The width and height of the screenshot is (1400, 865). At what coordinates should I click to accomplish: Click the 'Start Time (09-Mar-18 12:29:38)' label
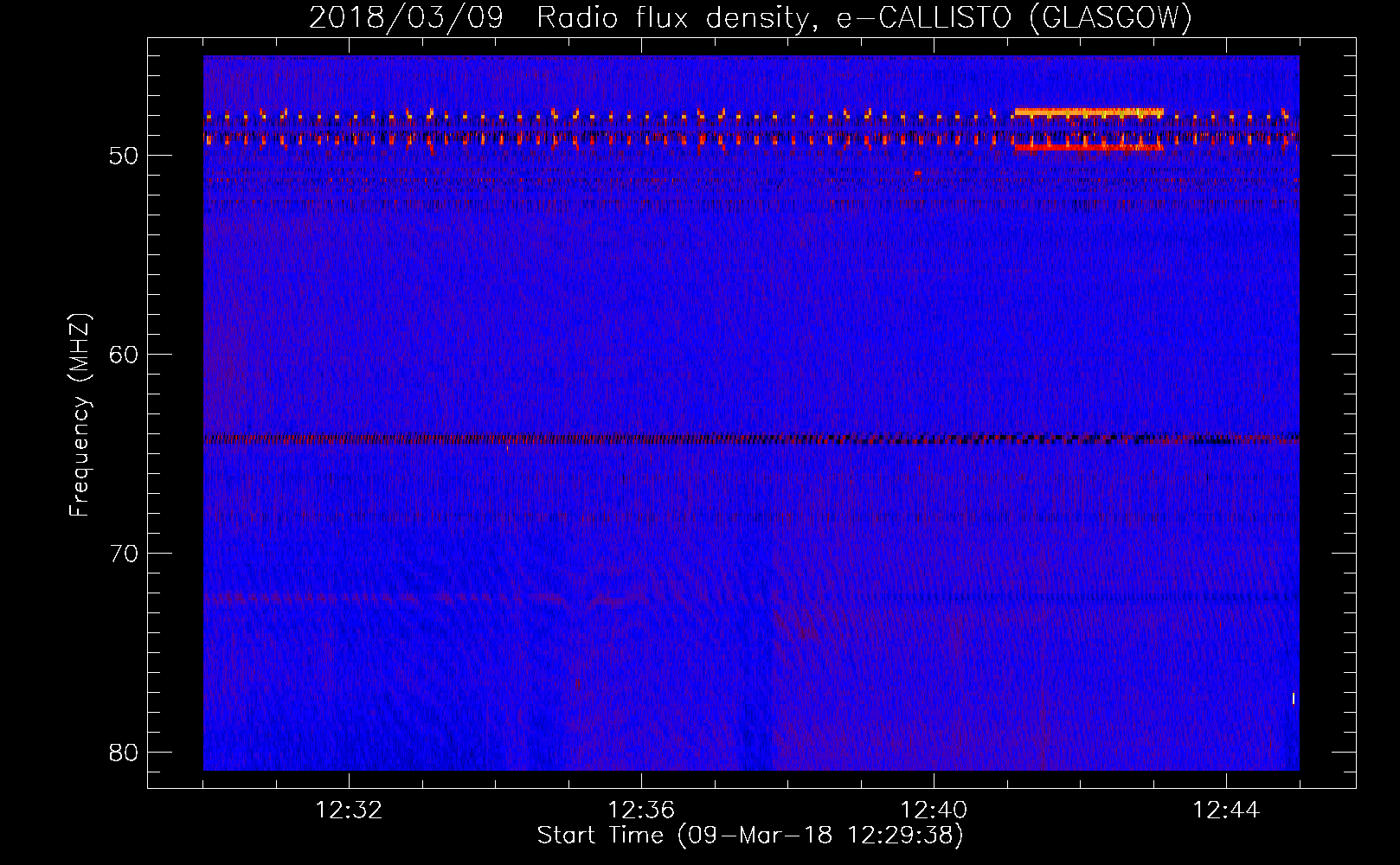tap(750, 836)
